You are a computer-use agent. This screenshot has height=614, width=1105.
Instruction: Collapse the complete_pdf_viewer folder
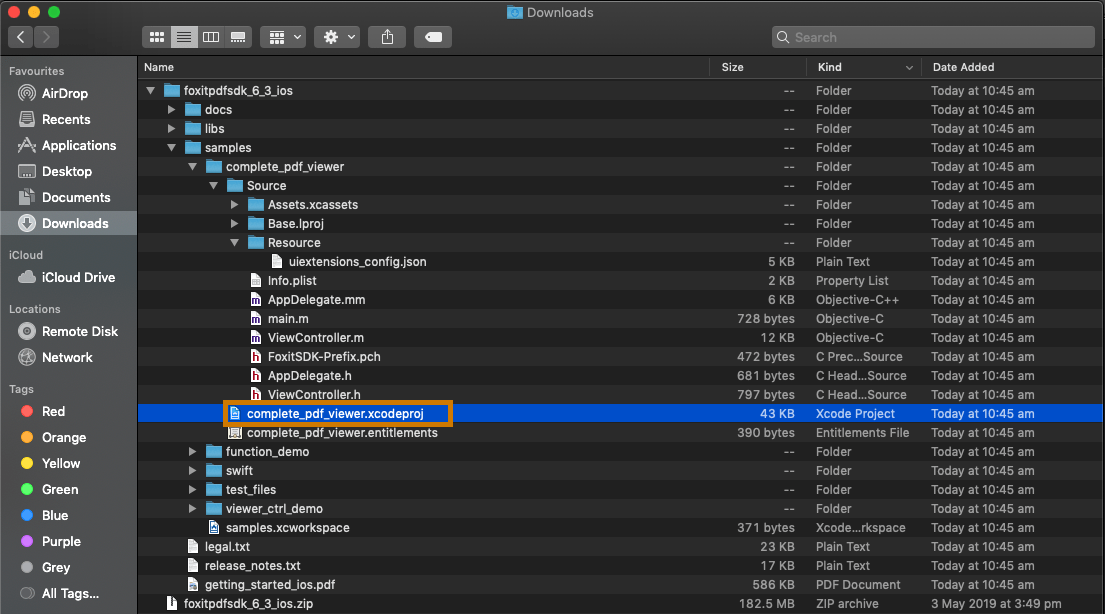coord(192,166)
